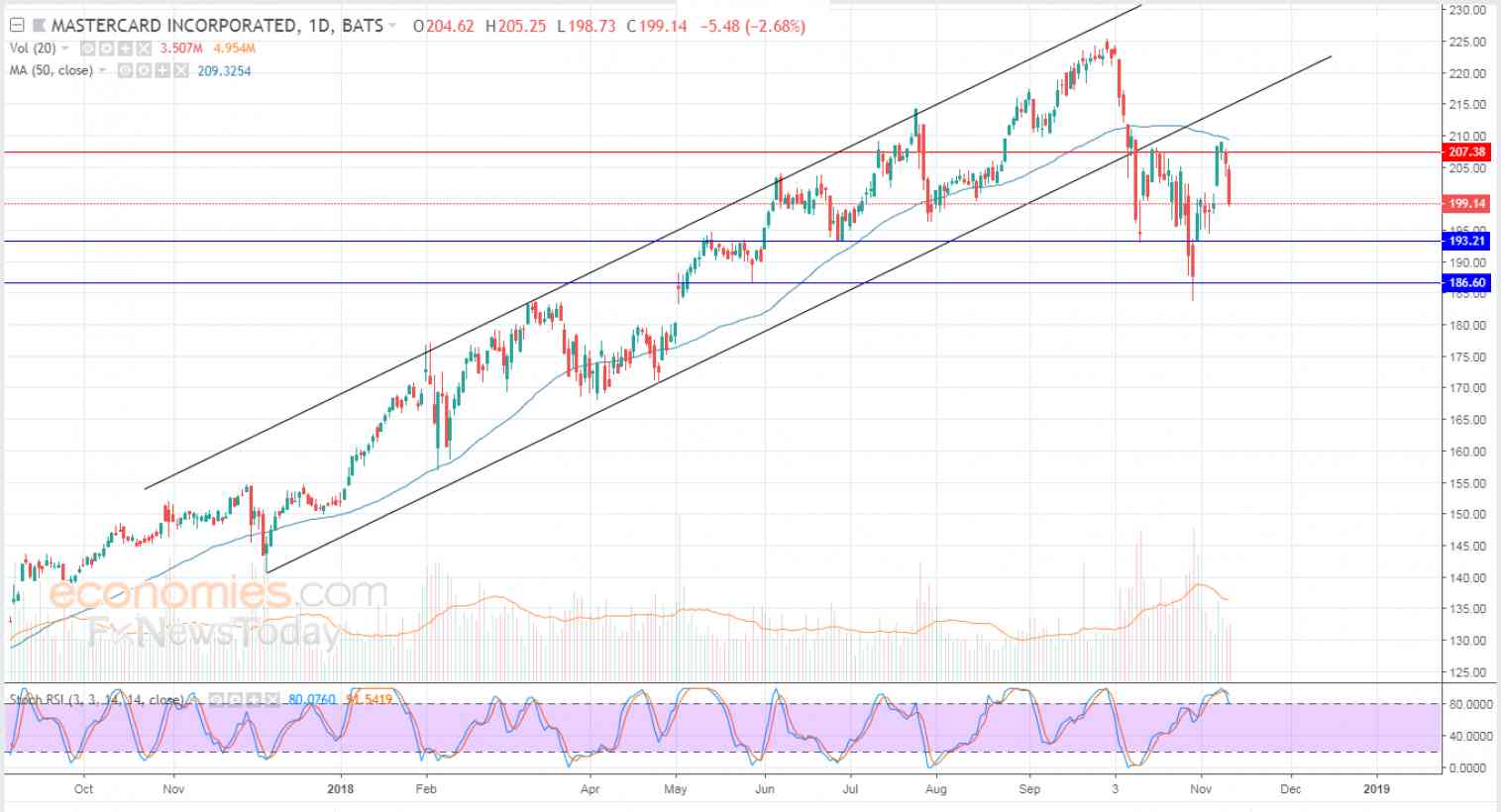Open the symbol dropdown arrow after BATS
The width and height of the screenshot is (1501, 812).
pos(393,26)
